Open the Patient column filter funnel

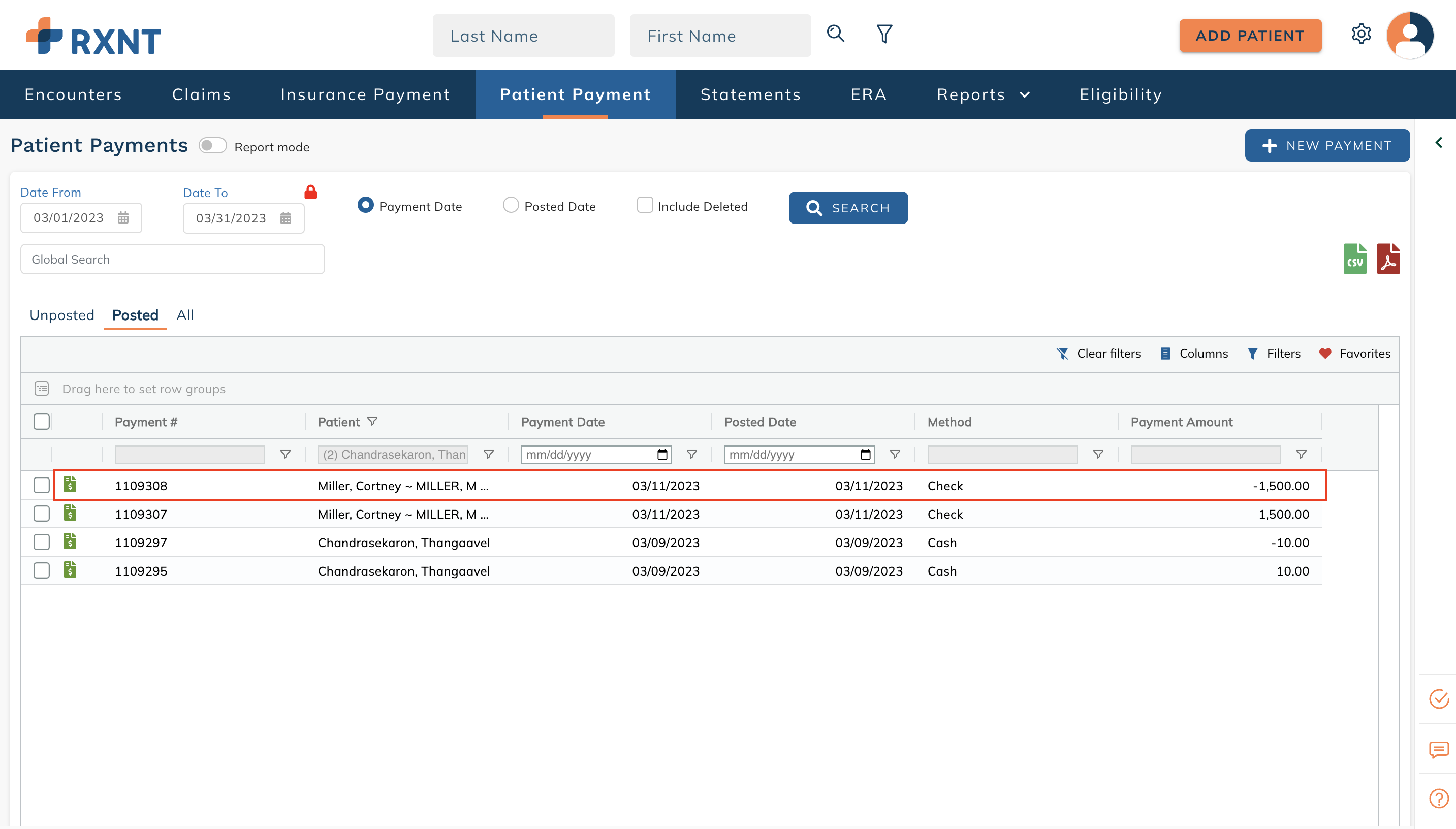(x=373, y=421)
